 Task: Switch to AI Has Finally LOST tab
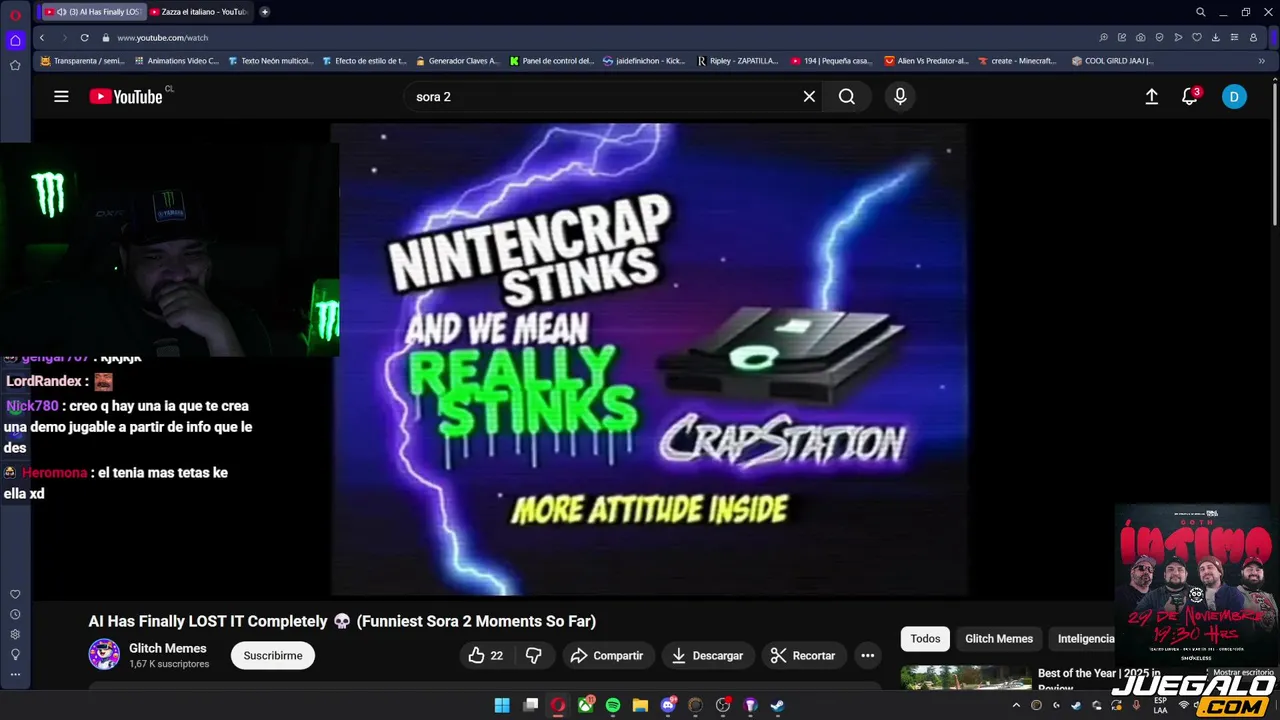click(x=93, y=12)
